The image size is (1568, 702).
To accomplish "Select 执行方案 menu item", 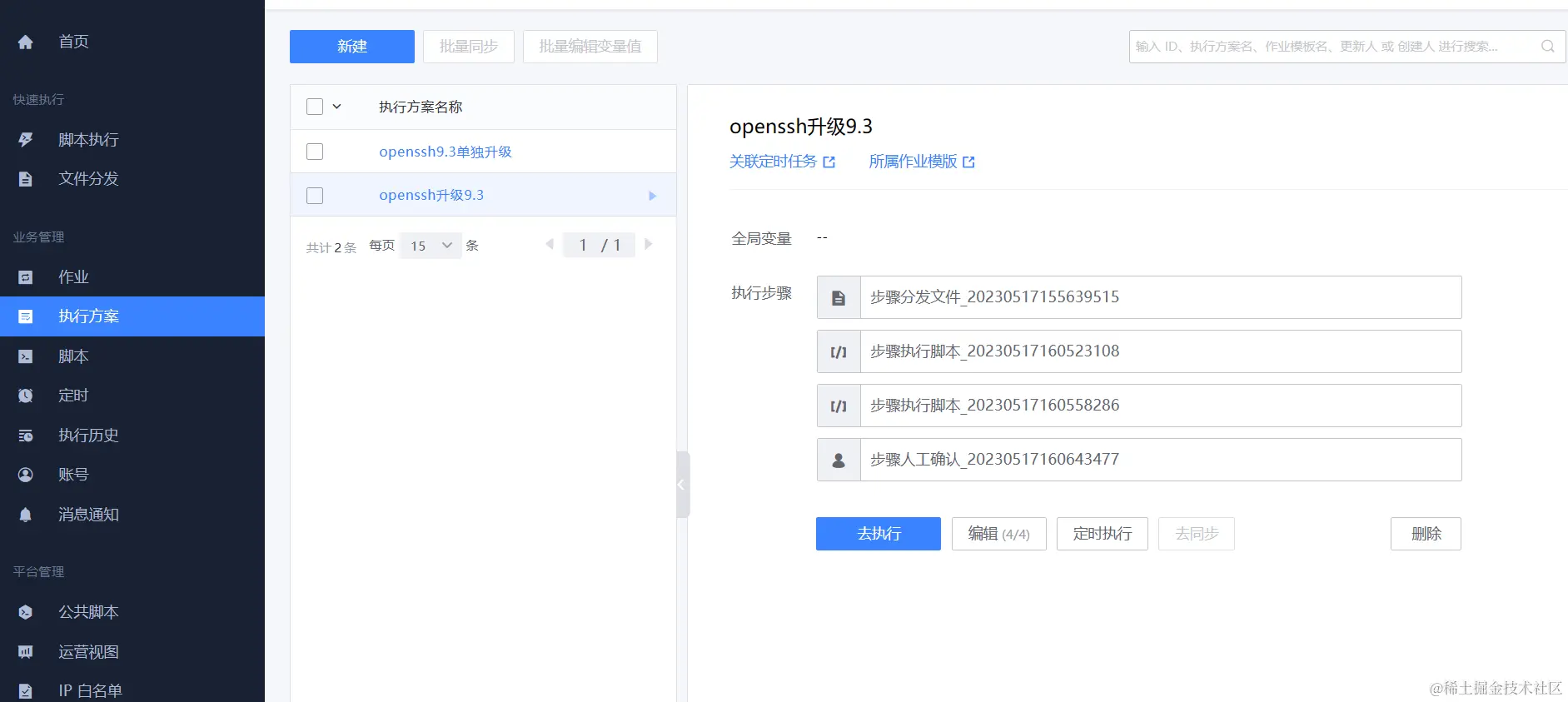I will click(132, 316).
